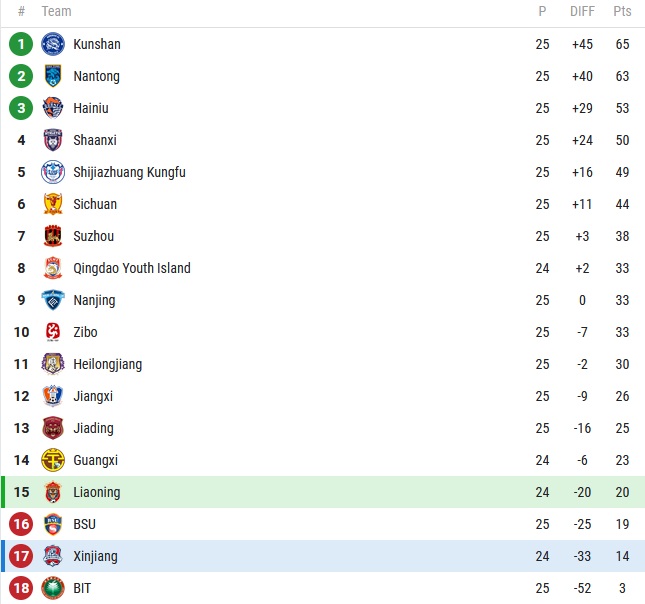Image resolution: width=645 pixels, height=604 pixels.
Task: Click the Qingdao Youth Island logo
Action: click(53, 268)
